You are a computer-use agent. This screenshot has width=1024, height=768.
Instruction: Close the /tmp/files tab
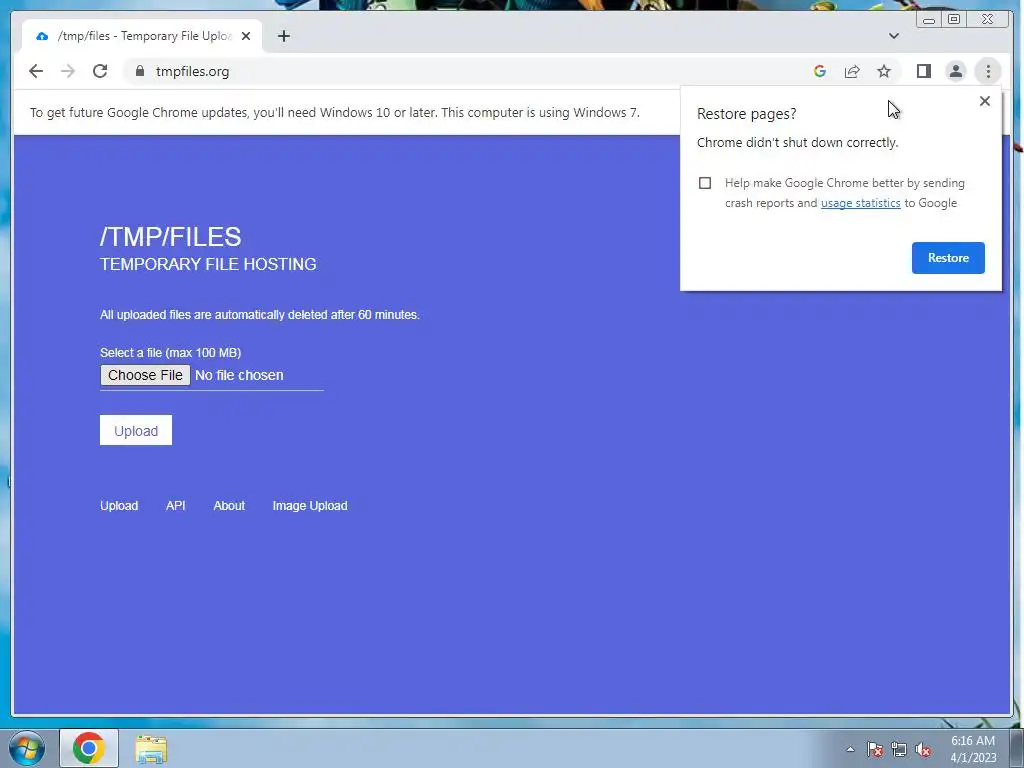[246, 36]
